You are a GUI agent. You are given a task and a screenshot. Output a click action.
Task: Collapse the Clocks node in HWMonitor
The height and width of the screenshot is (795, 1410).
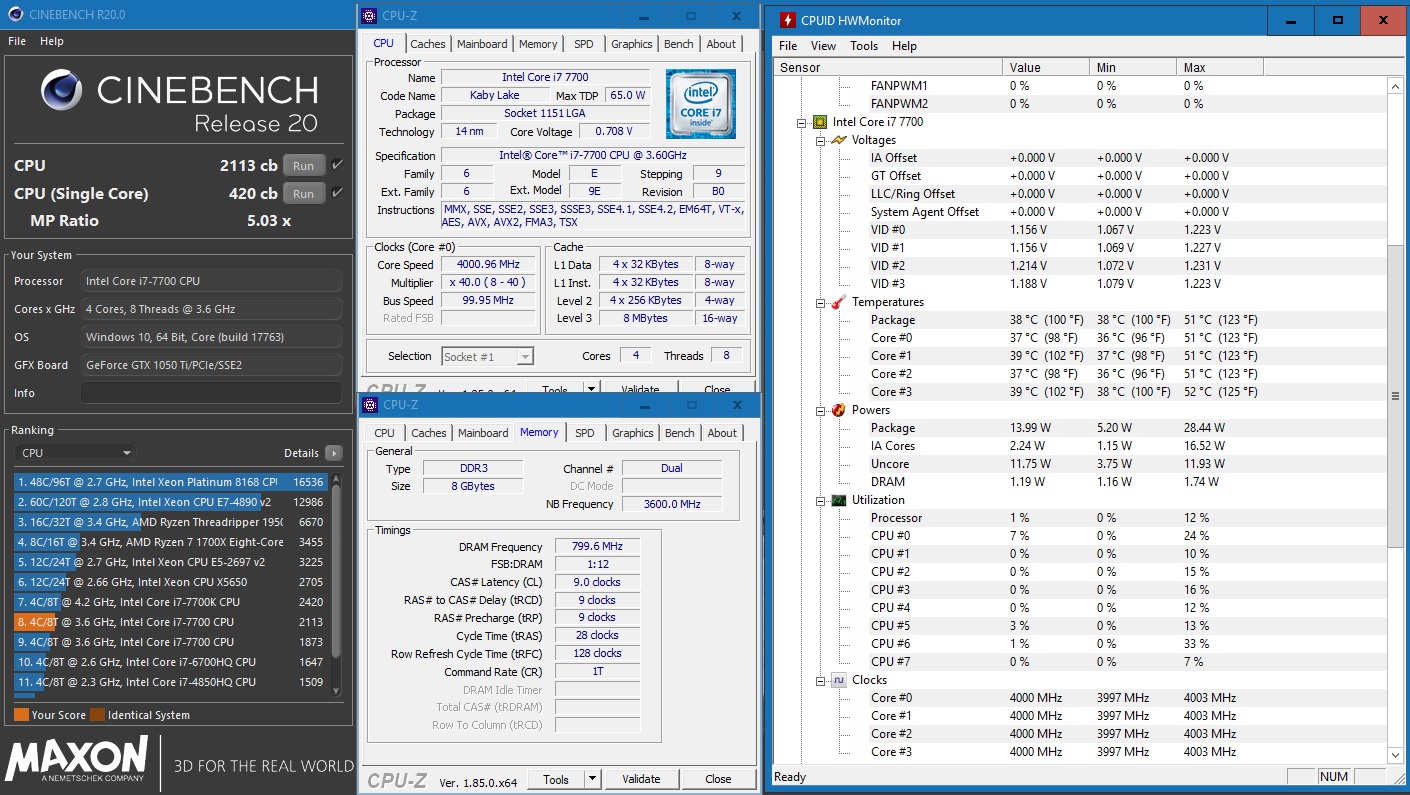[x=820, y=681]
